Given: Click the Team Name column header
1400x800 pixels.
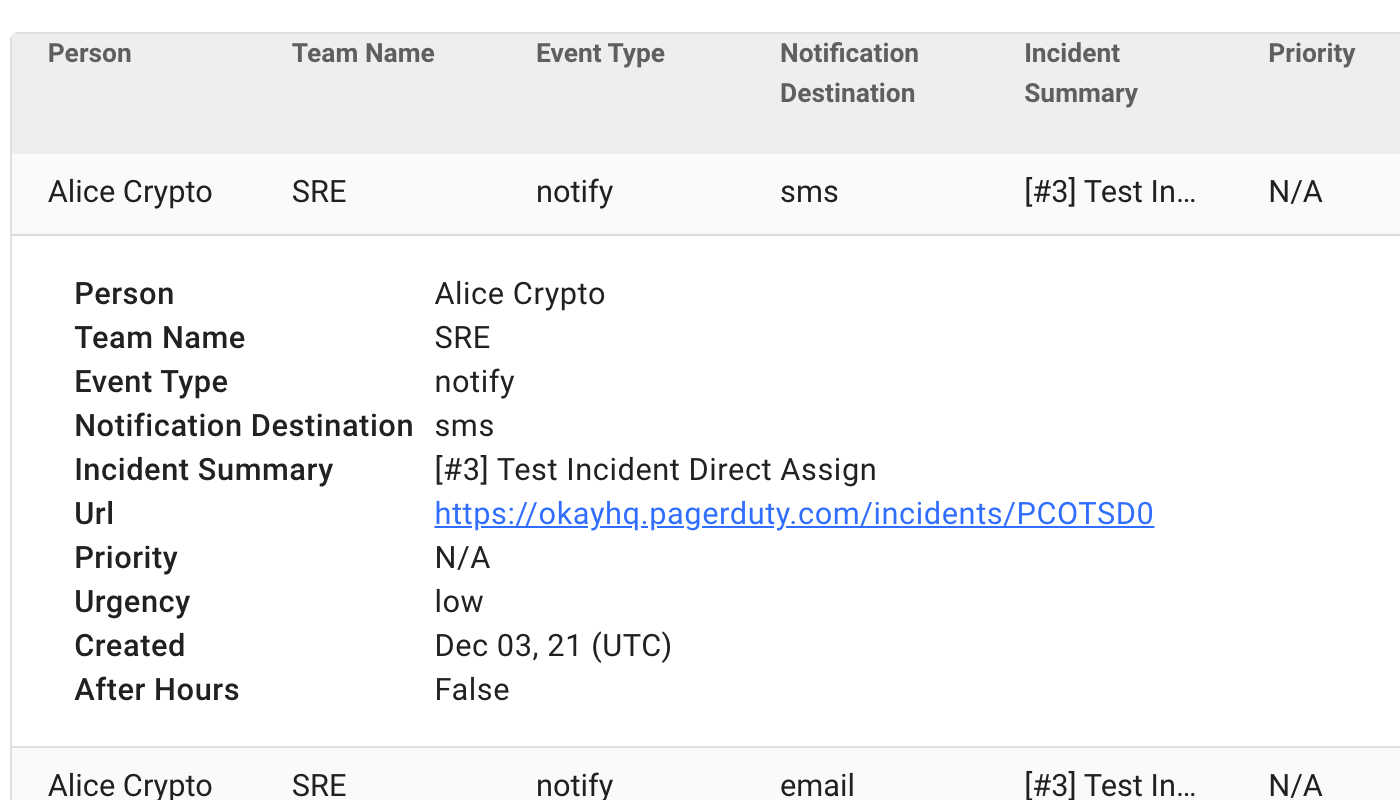Looking at the screenshot, I should point(363,54).
